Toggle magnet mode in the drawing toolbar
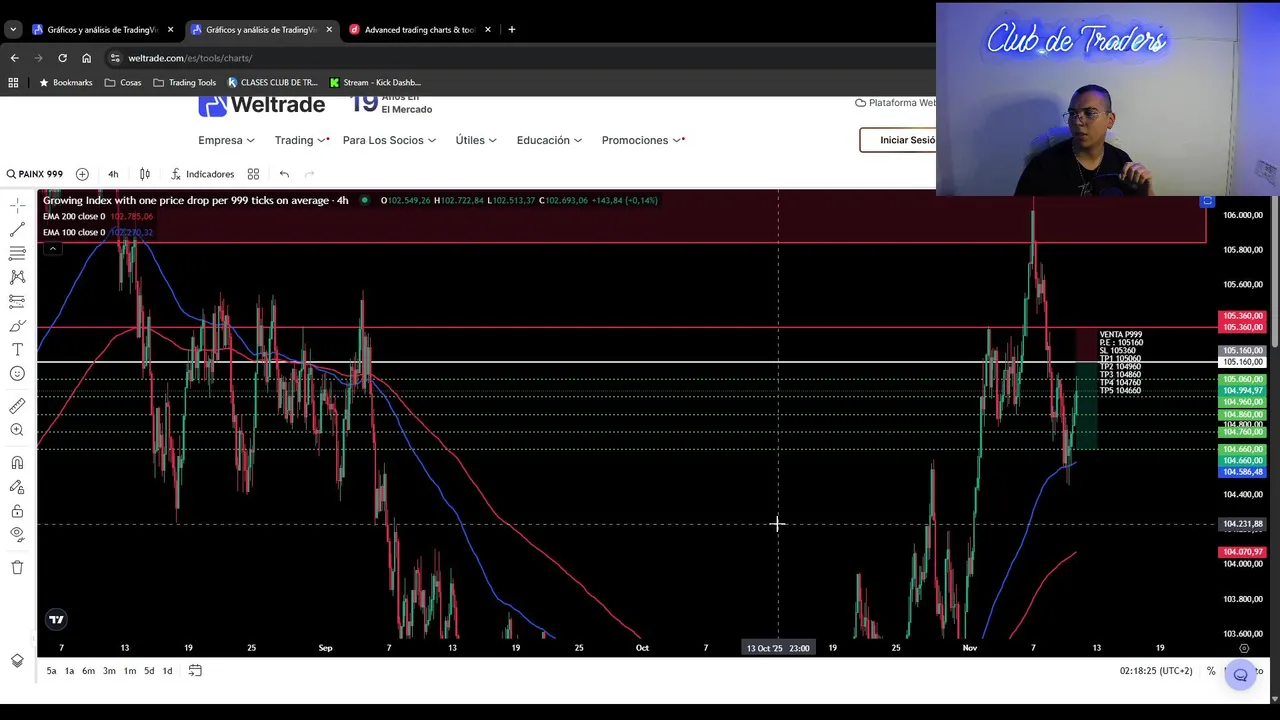The height and width of the screenshot is (720, 1280). pos(17,463)
